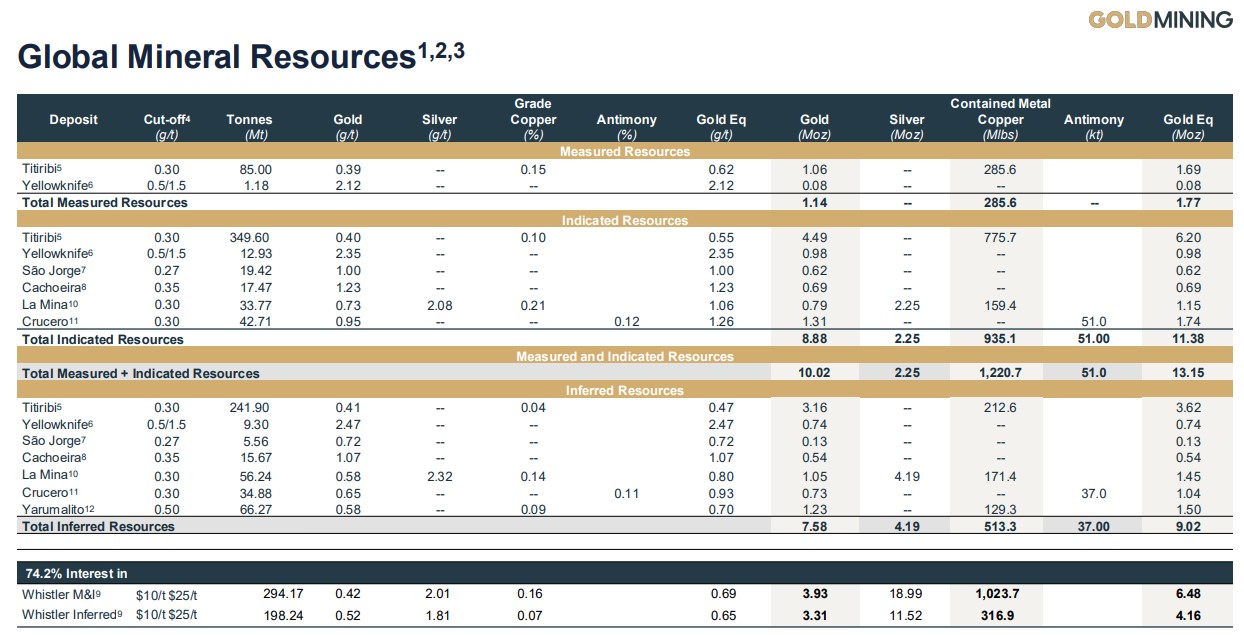The height and width of the screenshot is (635, 1244).
Task: Click the 8.88 gold total
Action: pyautogui.click(x=814, y=339)
